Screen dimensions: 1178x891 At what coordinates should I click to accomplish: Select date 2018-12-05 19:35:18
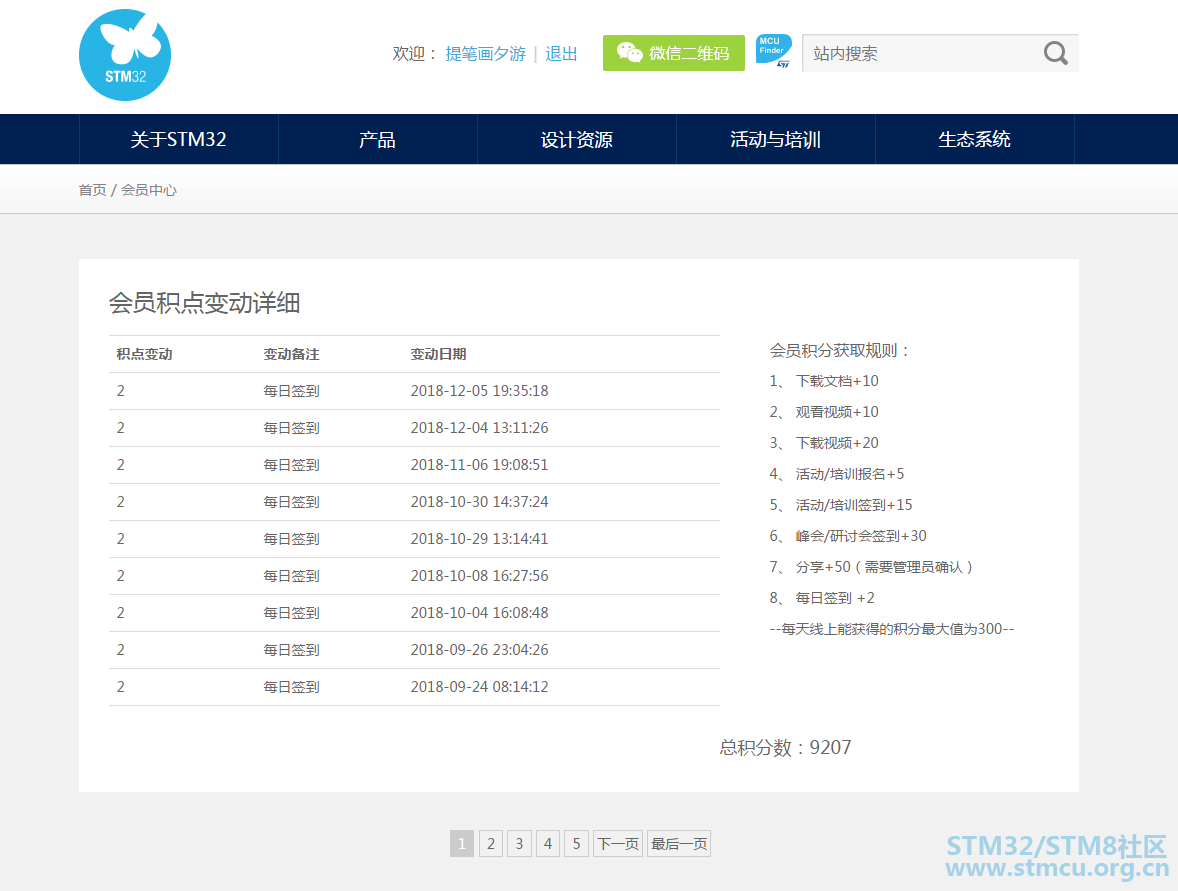479,391
